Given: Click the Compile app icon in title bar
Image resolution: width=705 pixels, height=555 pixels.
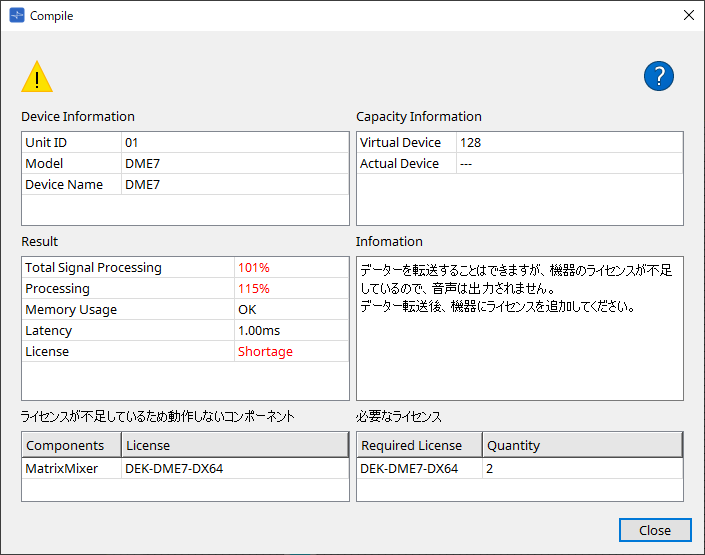Looking at the screenshot, I should click(17, 15).
